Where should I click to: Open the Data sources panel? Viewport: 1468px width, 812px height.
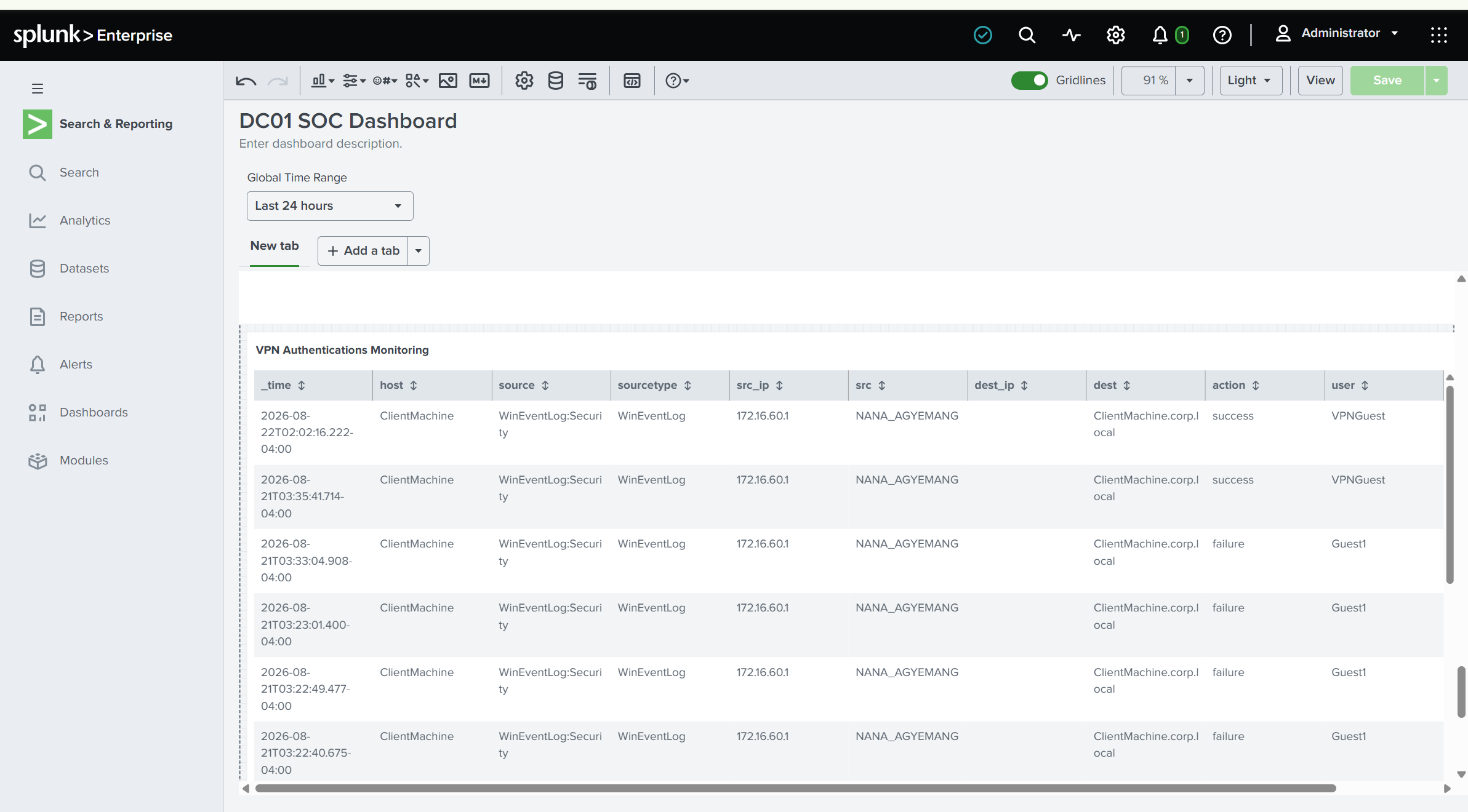(556, 81)
